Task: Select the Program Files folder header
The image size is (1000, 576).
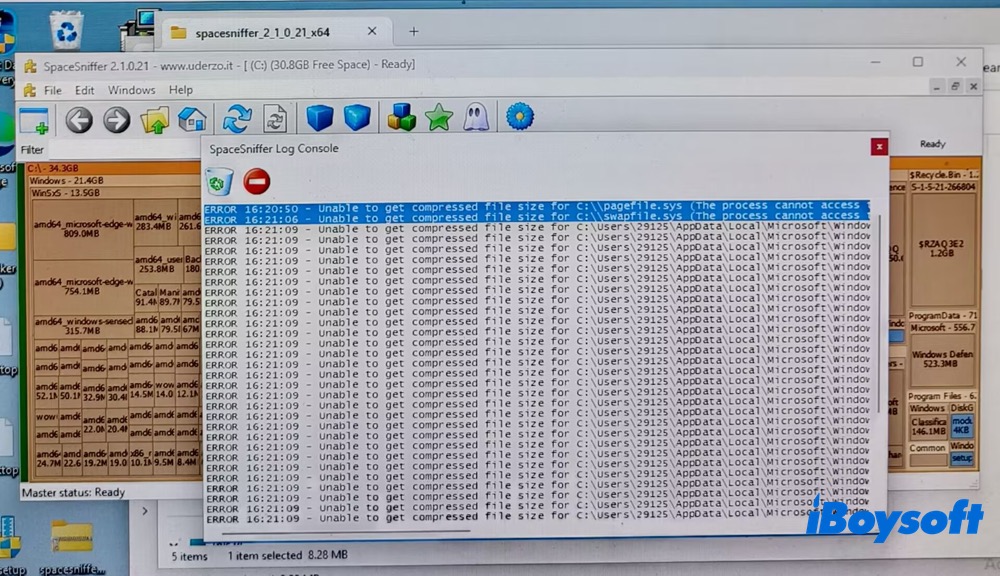Action: (x=943, y=395)
